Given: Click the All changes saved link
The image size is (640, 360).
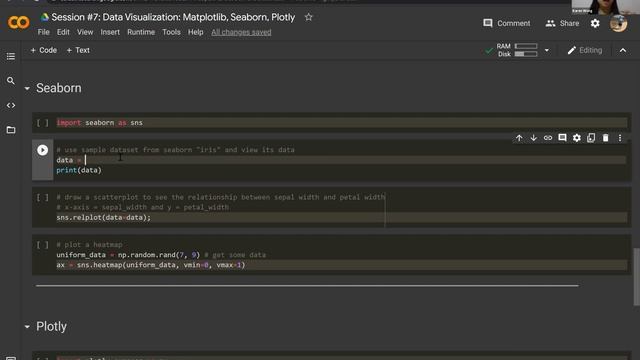Looking at the screenshot, I should [241, 32].
